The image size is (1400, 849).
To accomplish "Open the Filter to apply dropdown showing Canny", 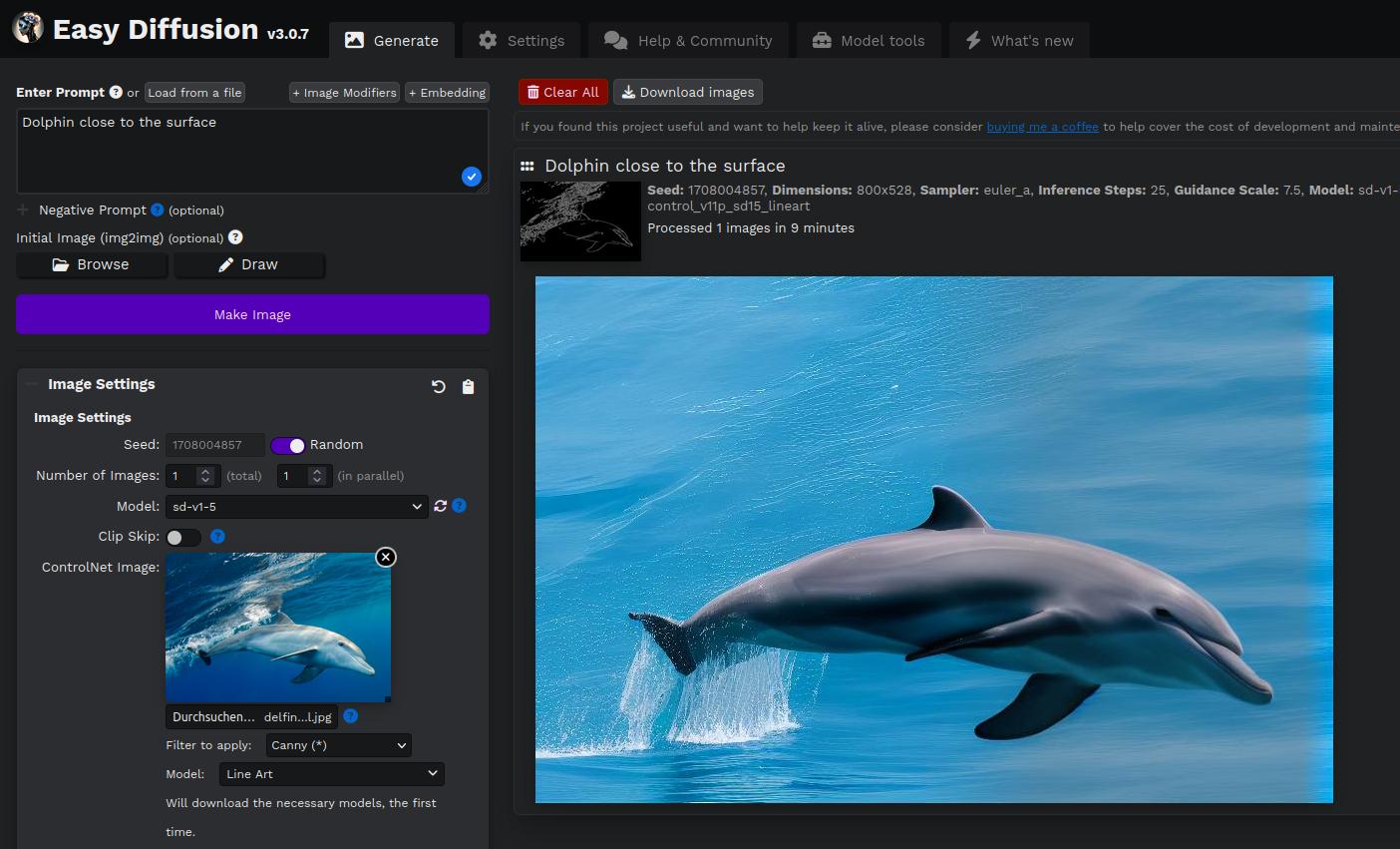I will click(338, 745).
